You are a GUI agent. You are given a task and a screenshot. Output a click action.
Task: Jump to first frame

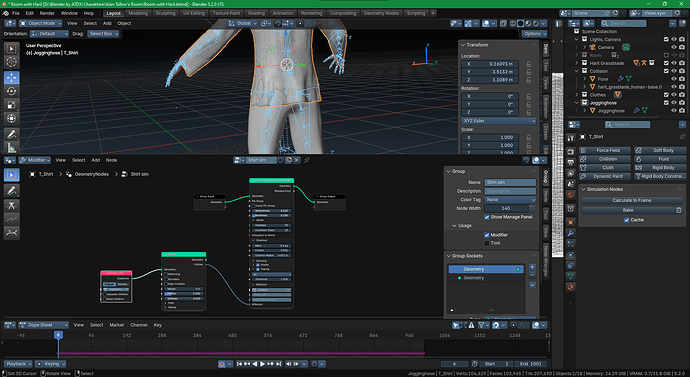tap(239, 364)
